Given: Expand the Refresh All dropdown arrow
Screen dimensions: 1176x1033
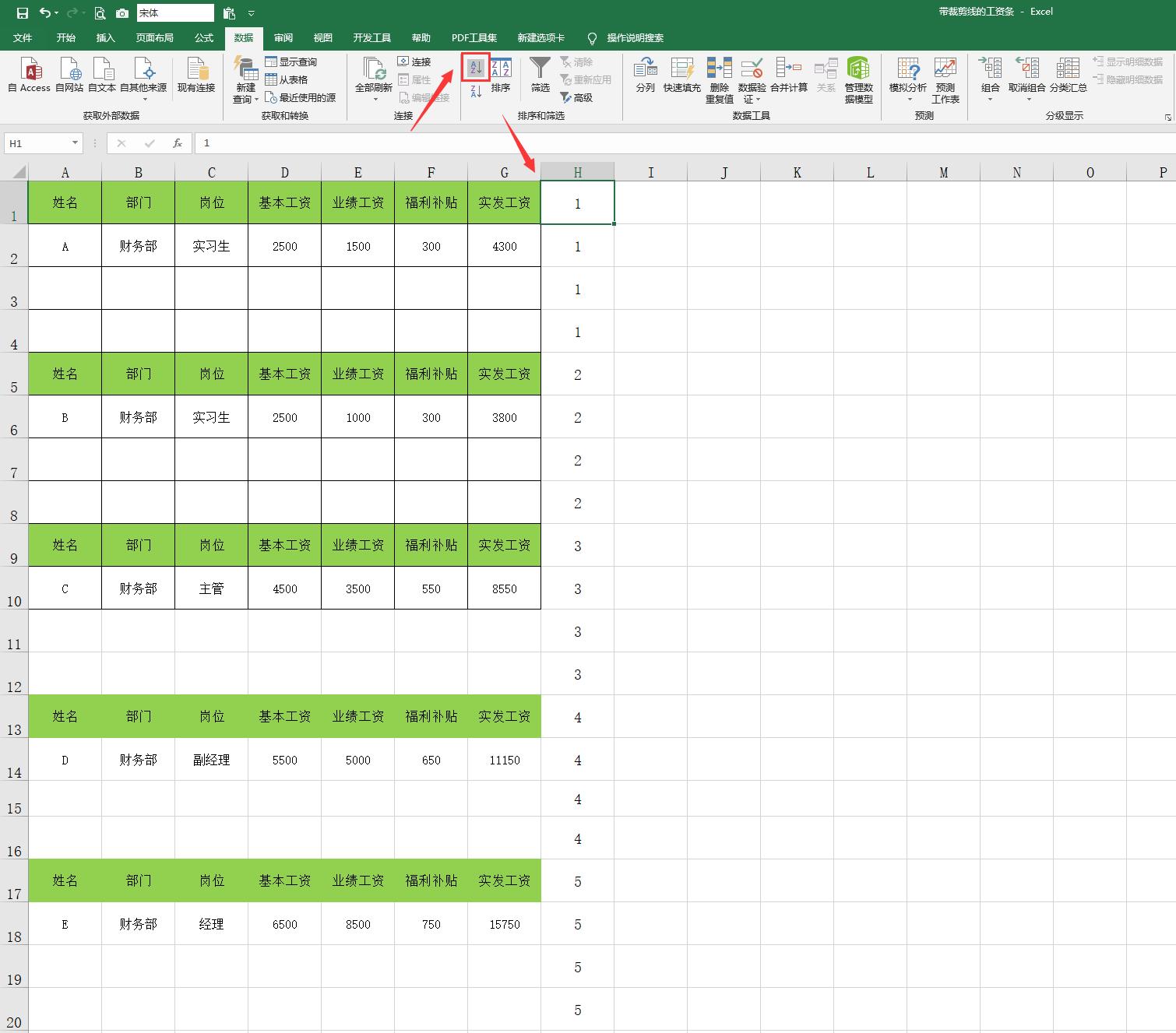Looking at the screenshot, I should (374, 99).
